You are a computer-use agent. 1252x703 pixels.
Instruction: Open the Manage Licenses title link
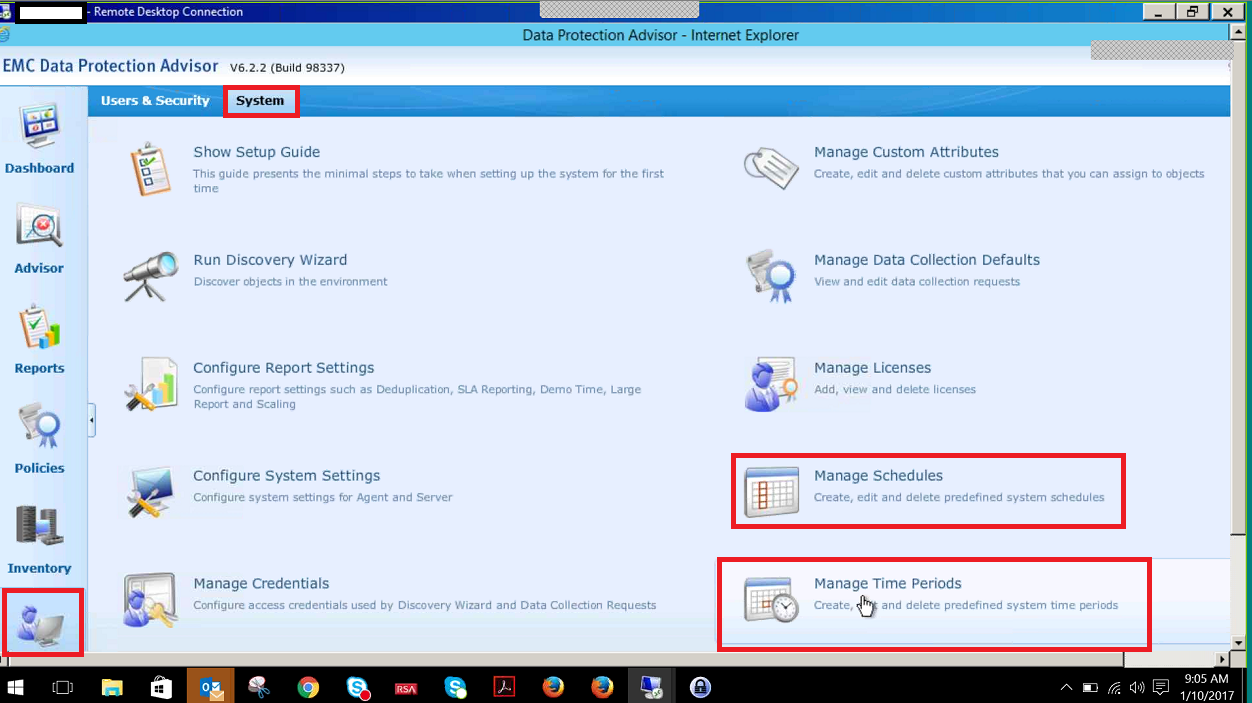[872, 368]
